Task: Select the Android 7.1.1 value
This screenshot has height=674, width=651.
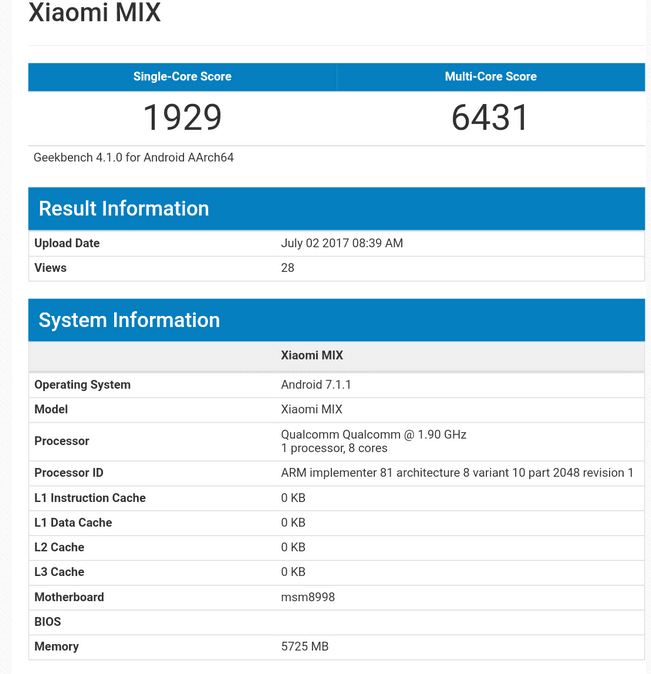Action: tap(316, 384)
